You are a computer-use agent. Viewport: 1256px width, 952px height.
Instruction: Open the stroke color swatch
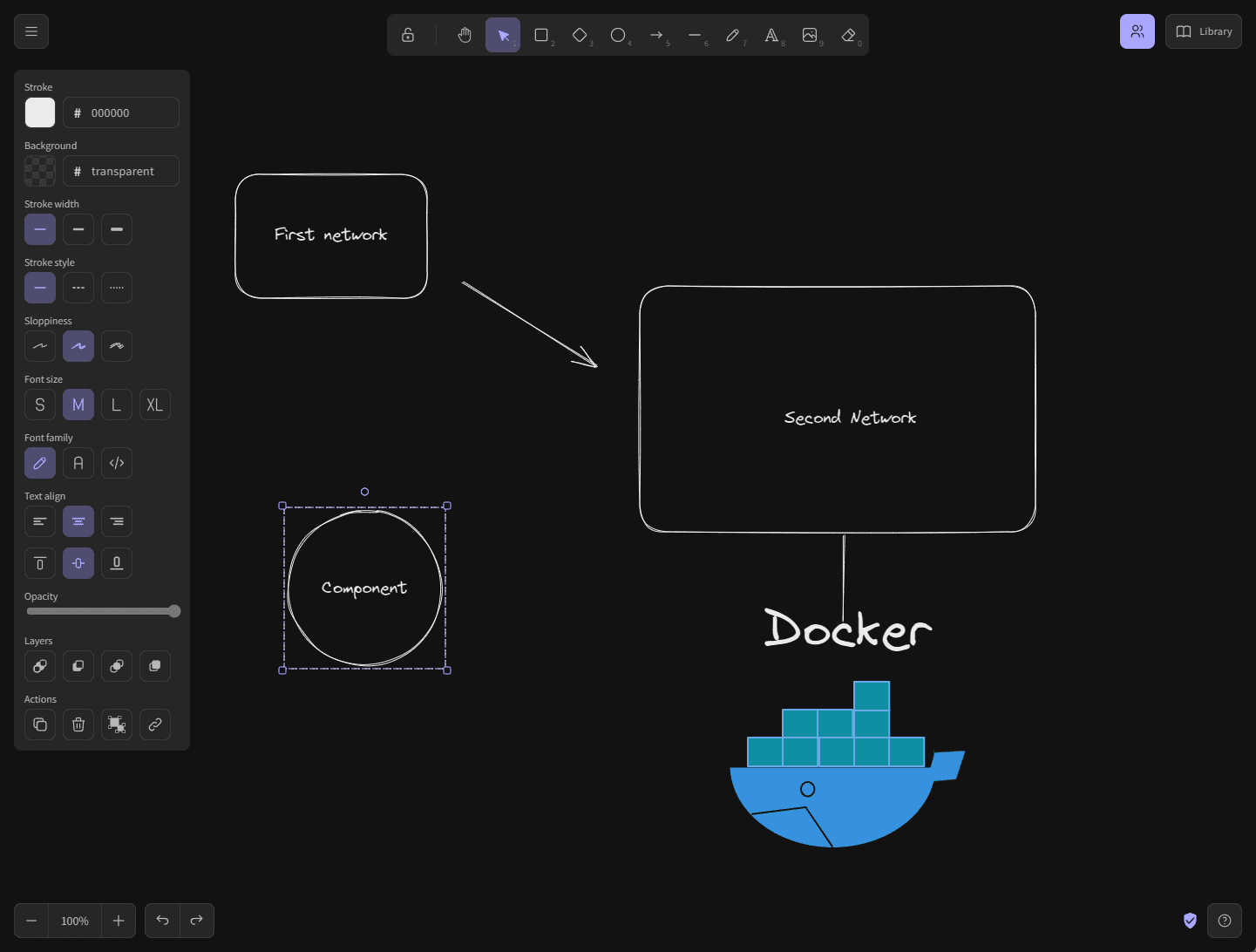click(x=40, y=112)
